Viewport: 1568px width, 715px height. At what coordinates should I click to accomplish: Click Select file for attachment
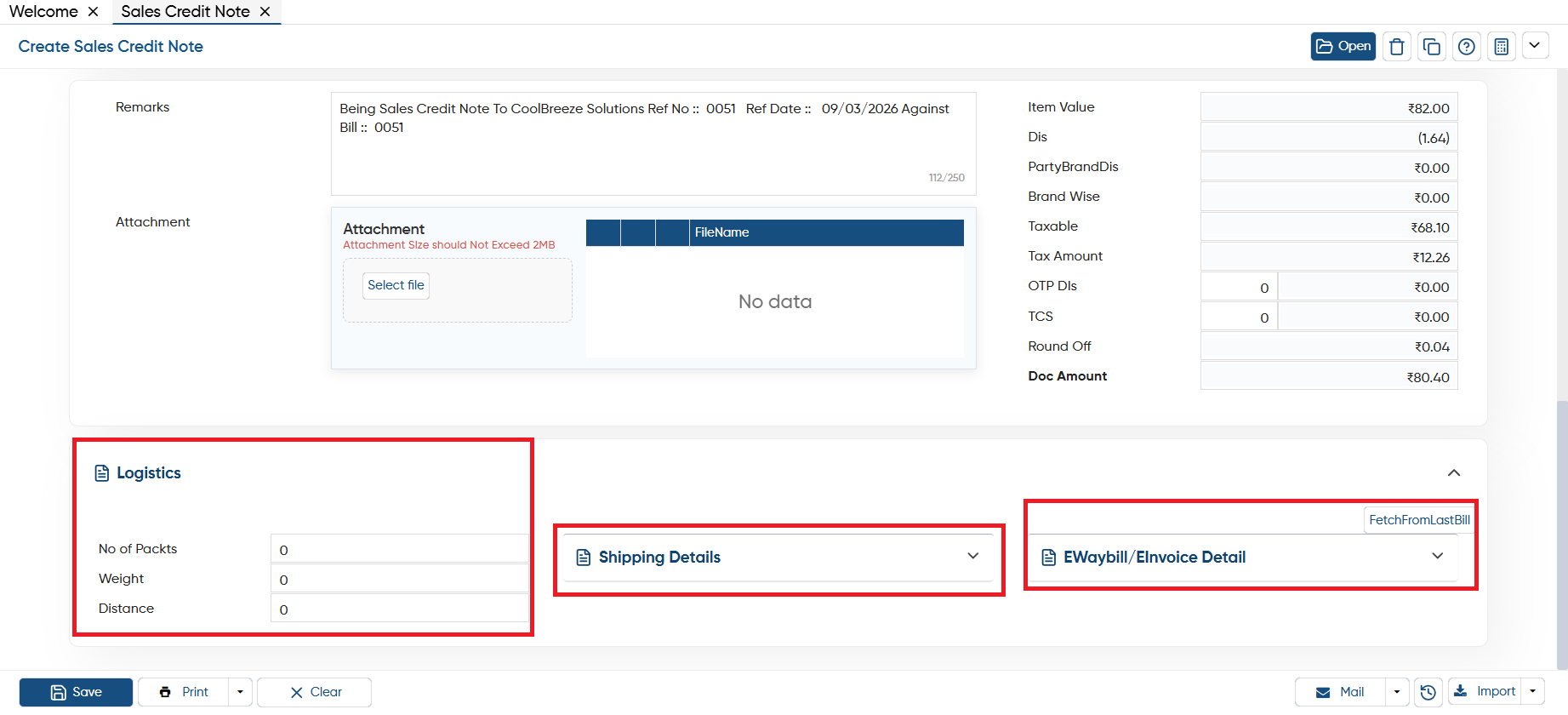(x=396, y=285)
